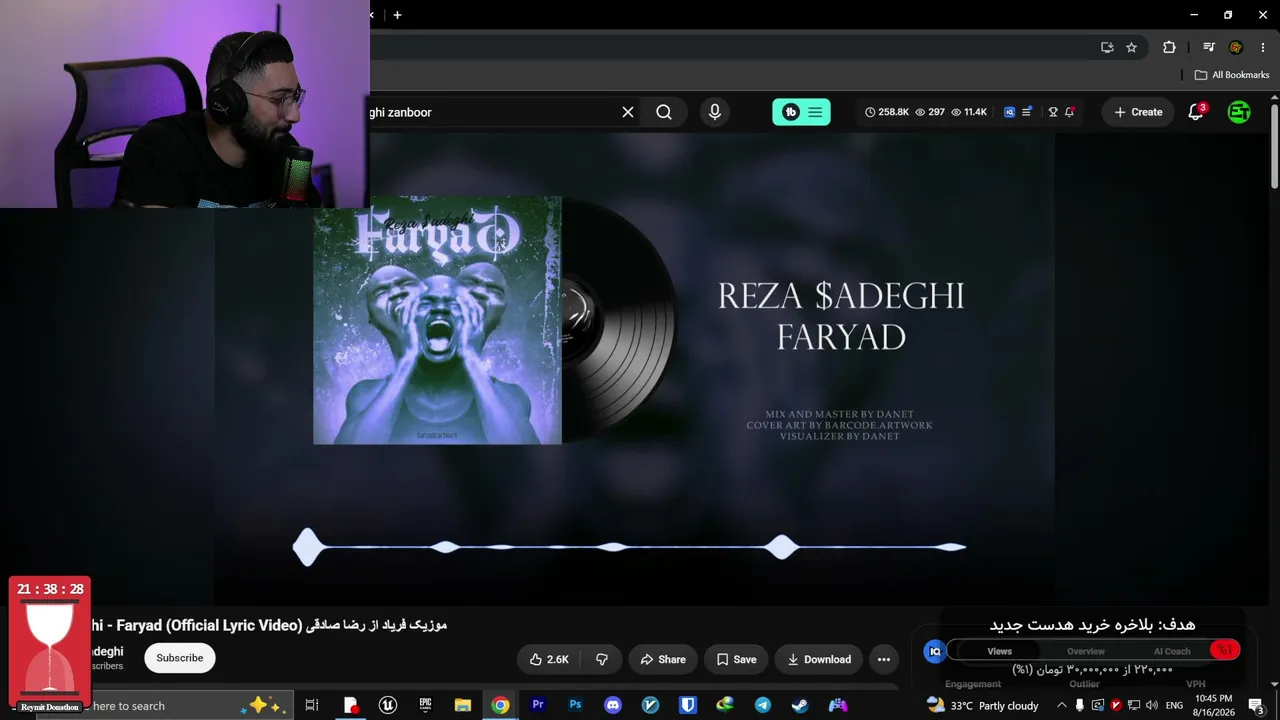Viewport: 1280px width, 720px height.
Task: Open the TubeBuddy menu button
Action: point(801,112)
